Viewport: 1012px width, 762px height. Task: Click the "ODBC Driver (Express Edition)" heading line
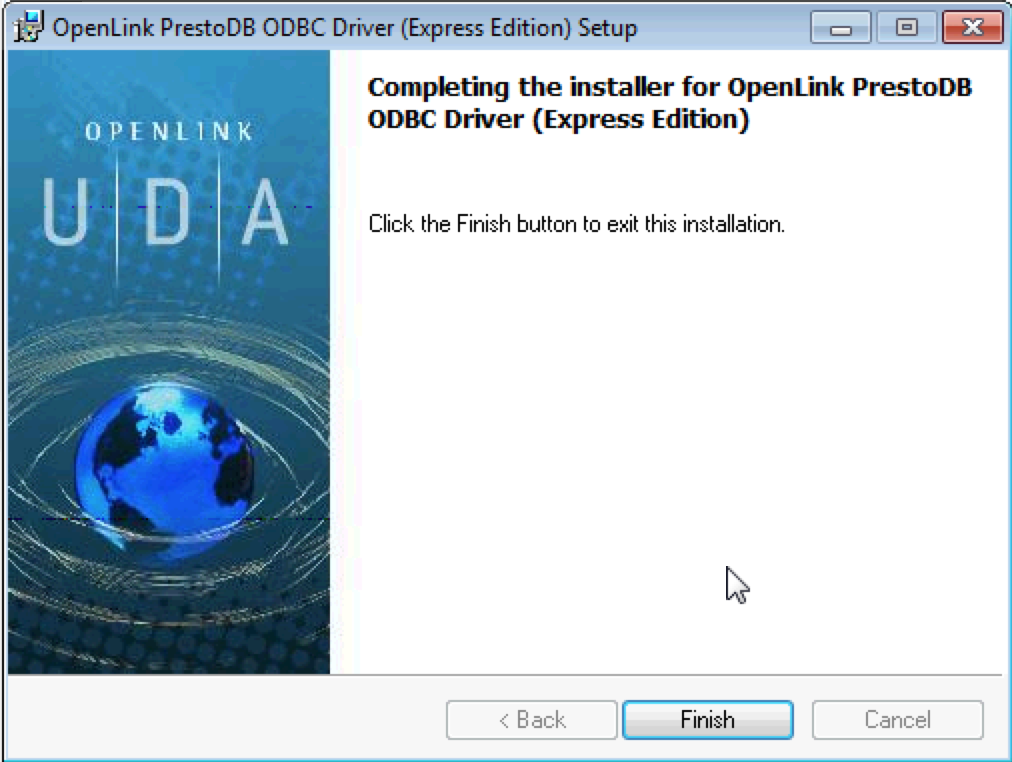click(x=558, y=119)
